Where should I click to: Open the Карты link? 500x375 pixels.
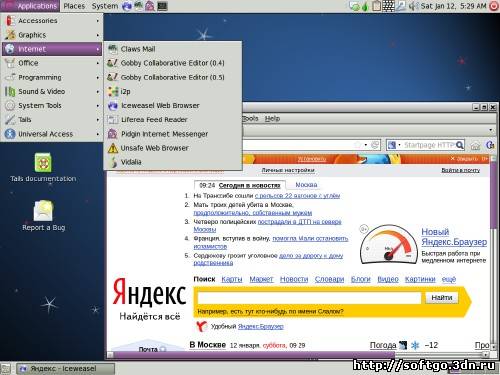pos(232,279)
